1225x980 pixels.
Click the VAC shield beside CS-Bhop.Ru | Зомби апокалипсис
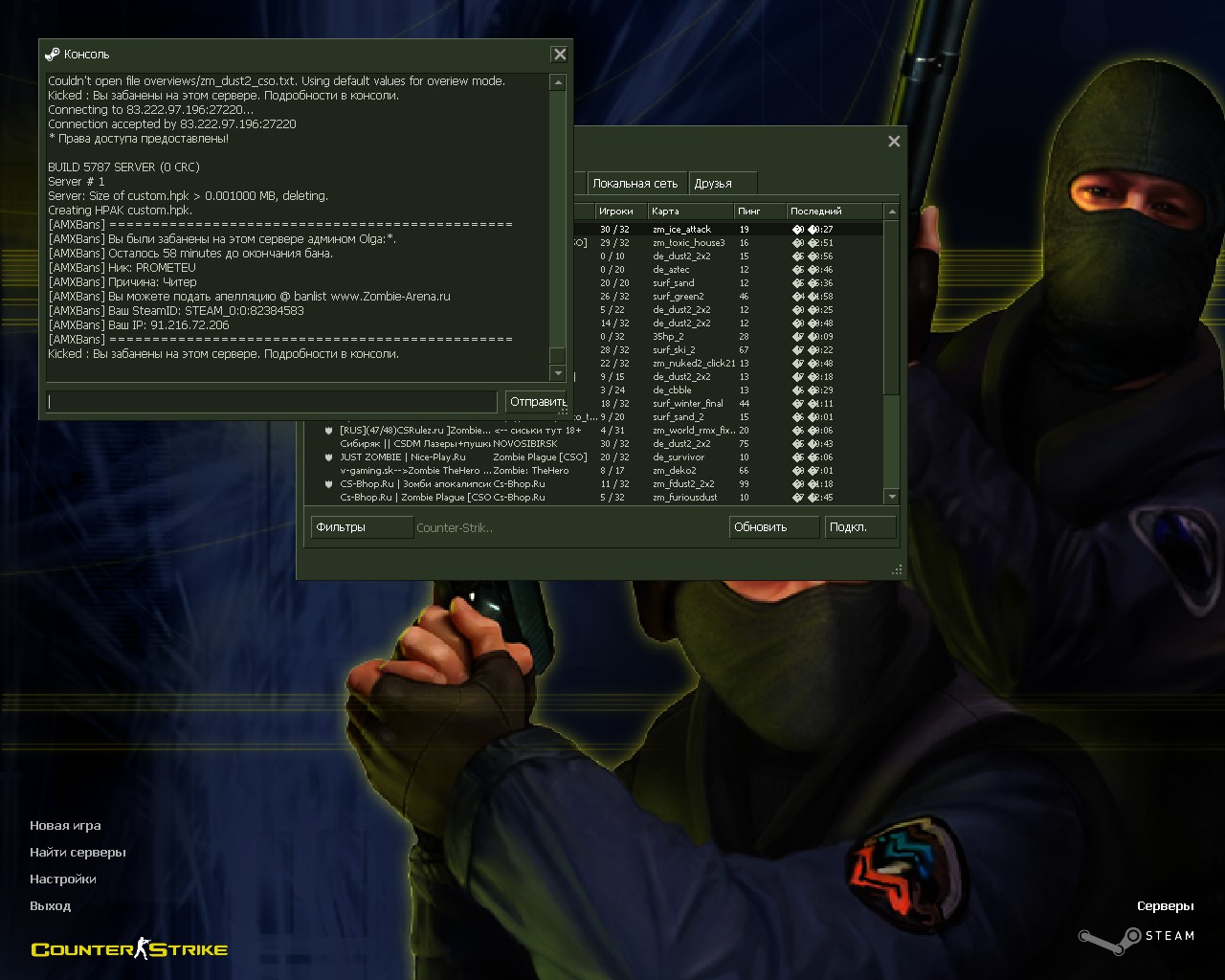[x=328, y=484]
